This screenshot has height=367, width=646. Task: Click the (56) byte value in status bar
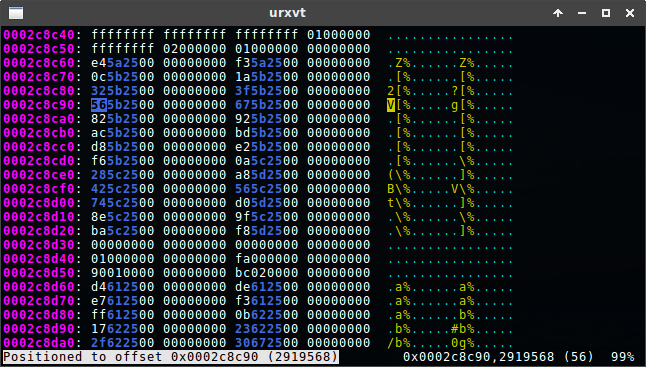579,357
